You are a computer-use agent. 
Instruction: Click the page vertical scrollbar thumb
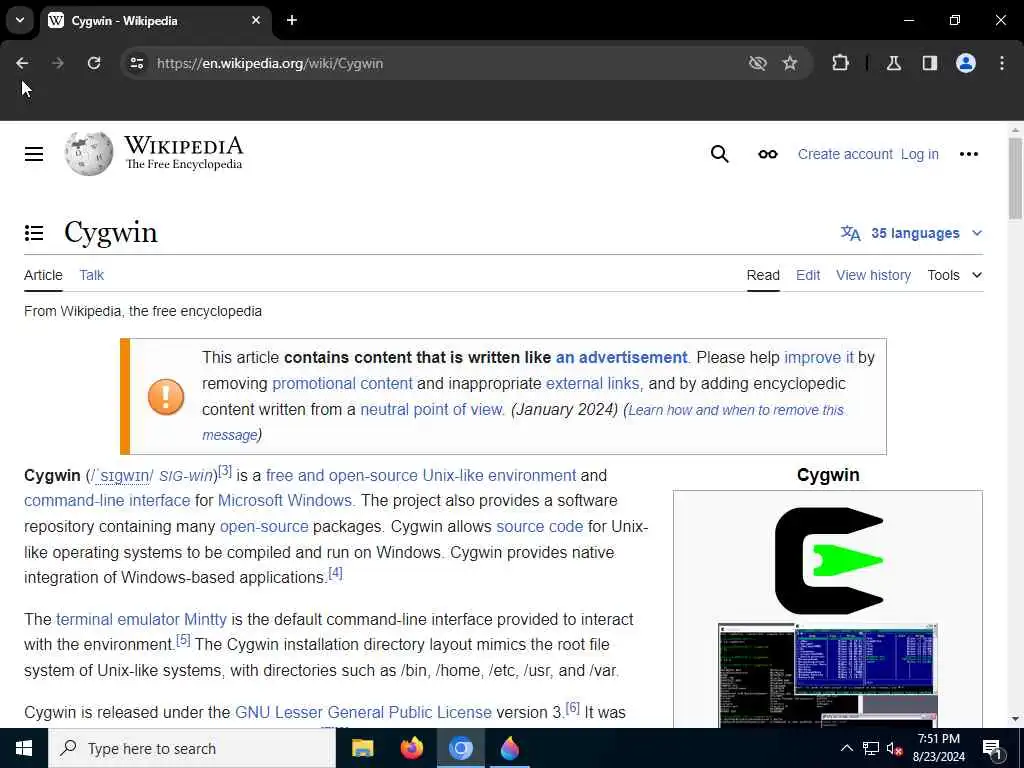click(x=1015, y=178)
